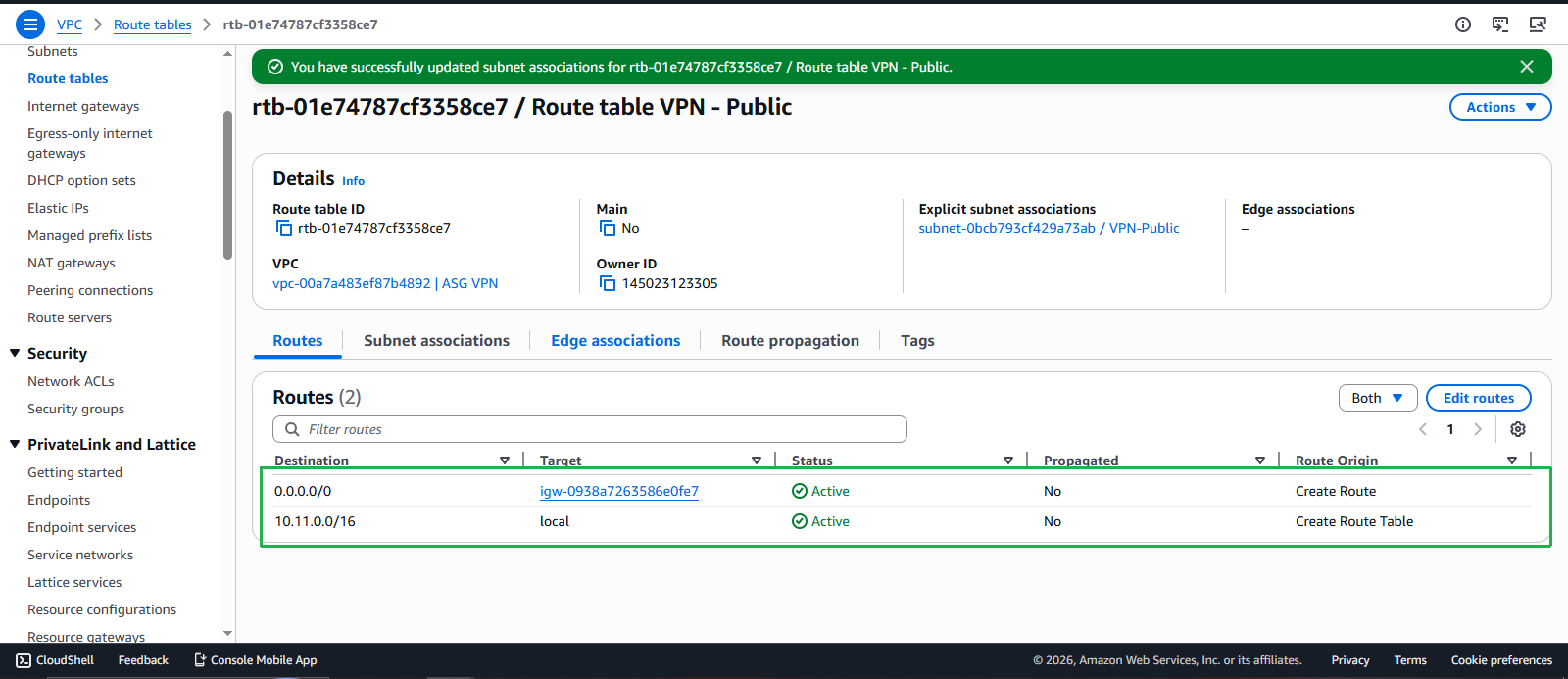Viewport: 1568px width, 679px height.
Task: Sort routes by Target column
Action: [757, 461]
